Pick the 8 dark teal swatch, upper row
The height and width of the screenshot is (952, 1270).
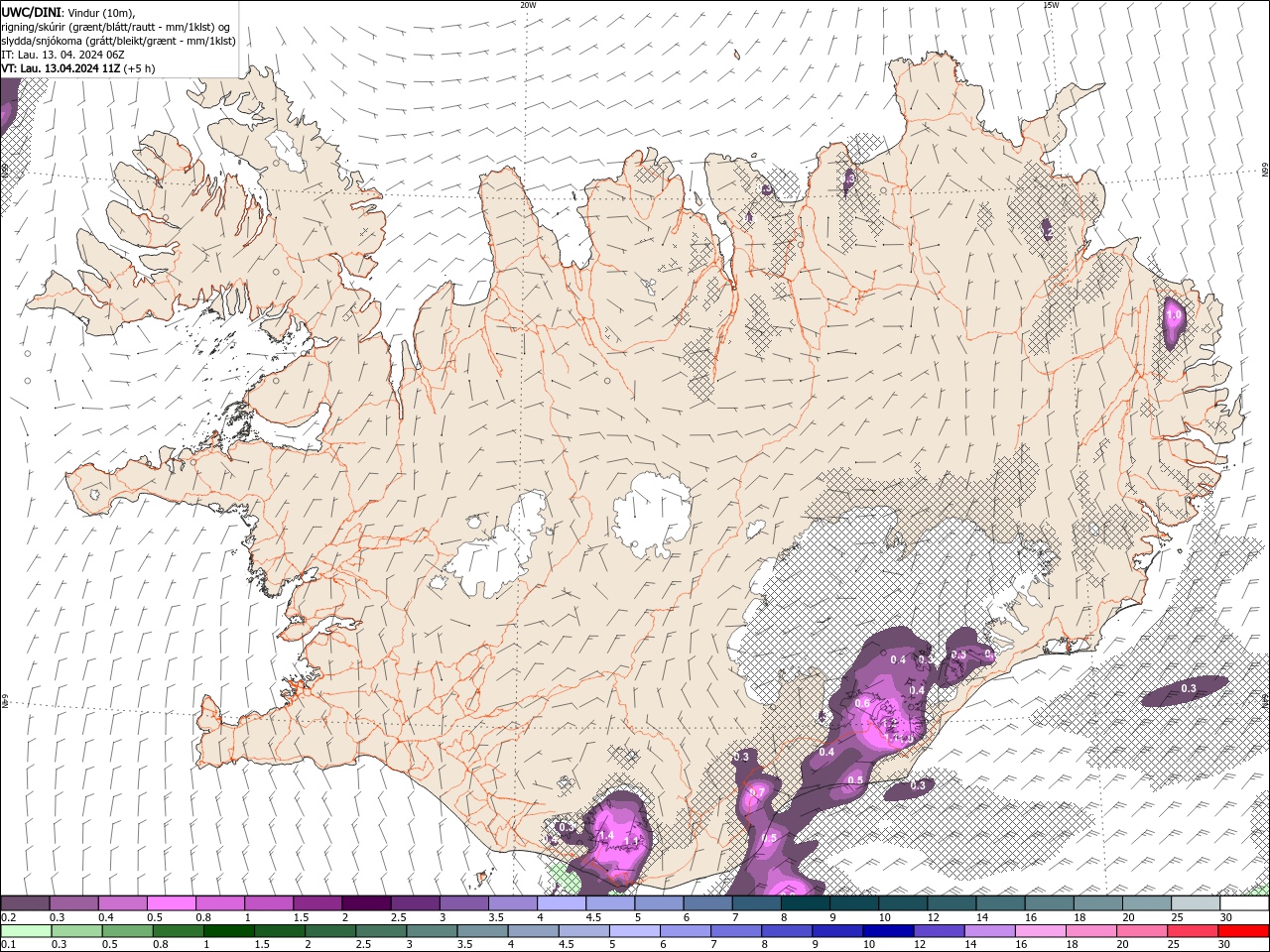pos(806,903)
